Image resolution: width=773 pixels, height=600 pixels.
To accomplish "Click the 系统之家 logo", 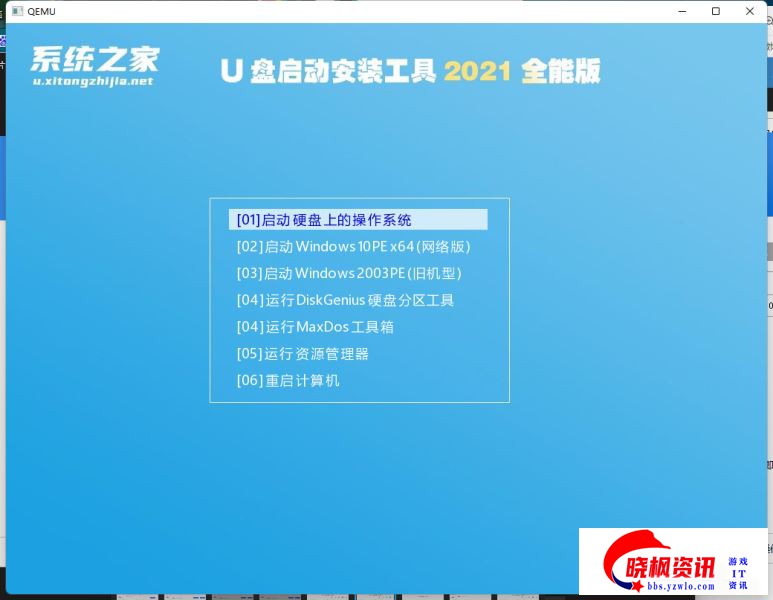I will tap(95, 58).
